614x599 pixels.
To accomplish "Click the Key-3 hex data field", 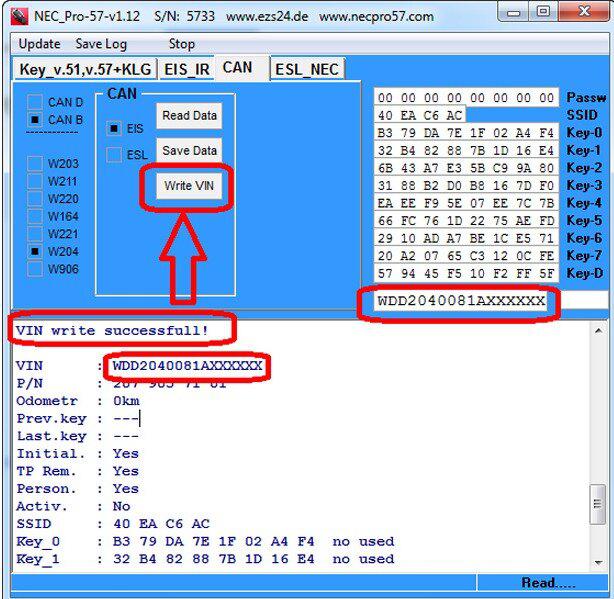I will [466, 186].
